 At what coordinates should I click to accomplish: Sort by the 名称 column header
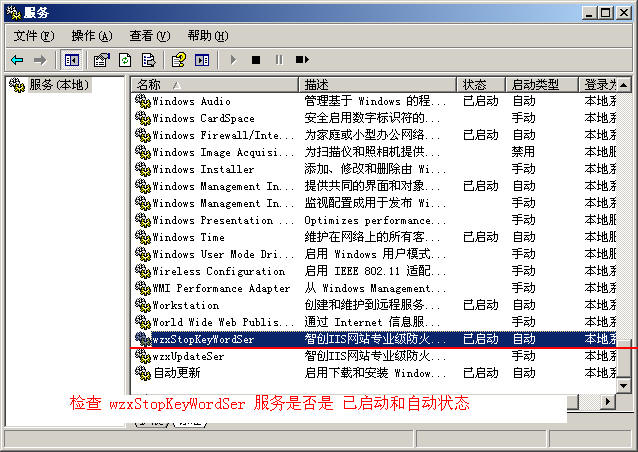[x=214, y=85]
